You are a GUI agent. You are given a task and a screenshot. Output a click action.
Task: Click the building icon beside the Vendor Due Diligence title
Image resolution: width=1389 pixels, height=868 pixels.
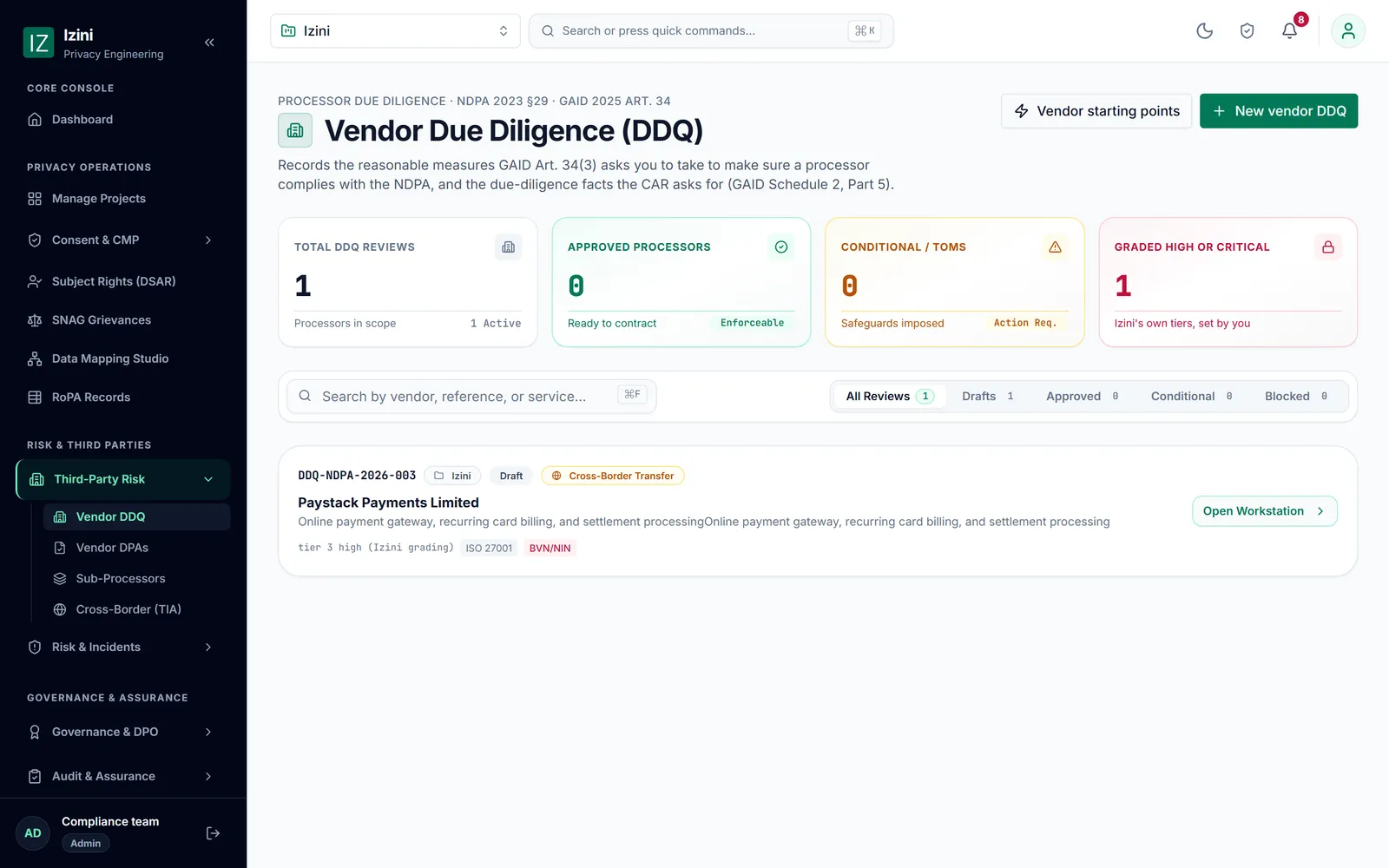point(295,130)
